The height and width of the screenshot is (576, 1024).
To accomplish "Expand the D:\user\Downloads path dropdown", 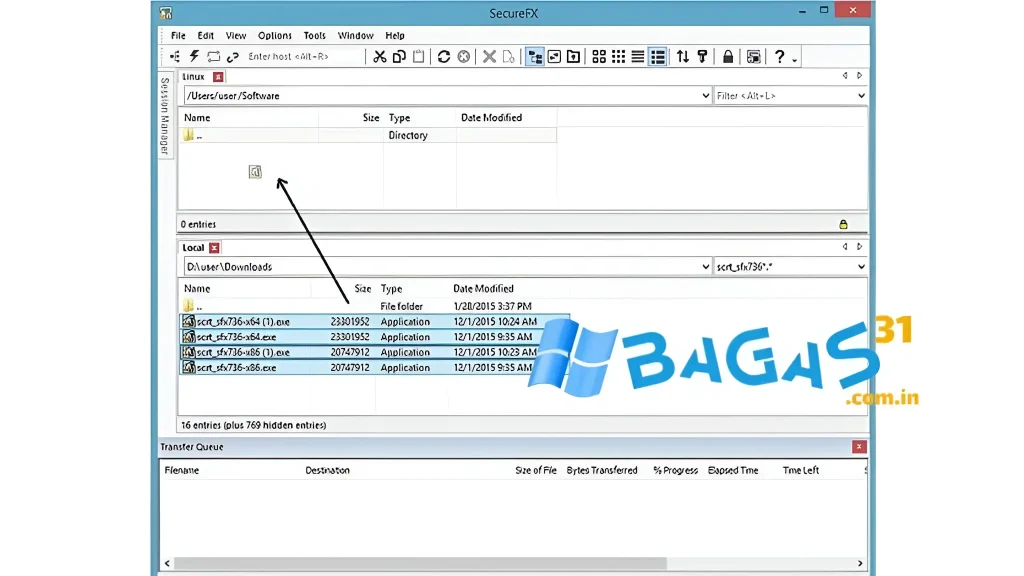I will (705, 266).
